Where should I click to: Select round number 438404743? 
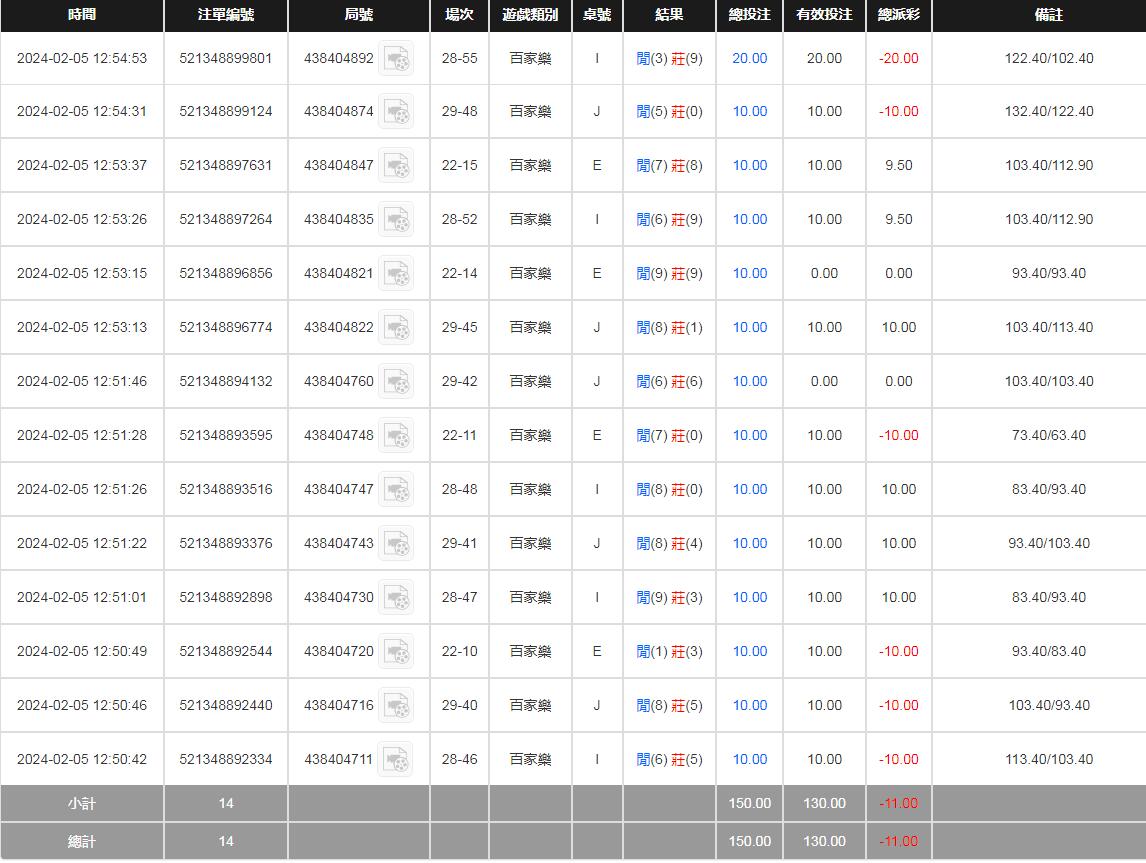pos(338,544)
